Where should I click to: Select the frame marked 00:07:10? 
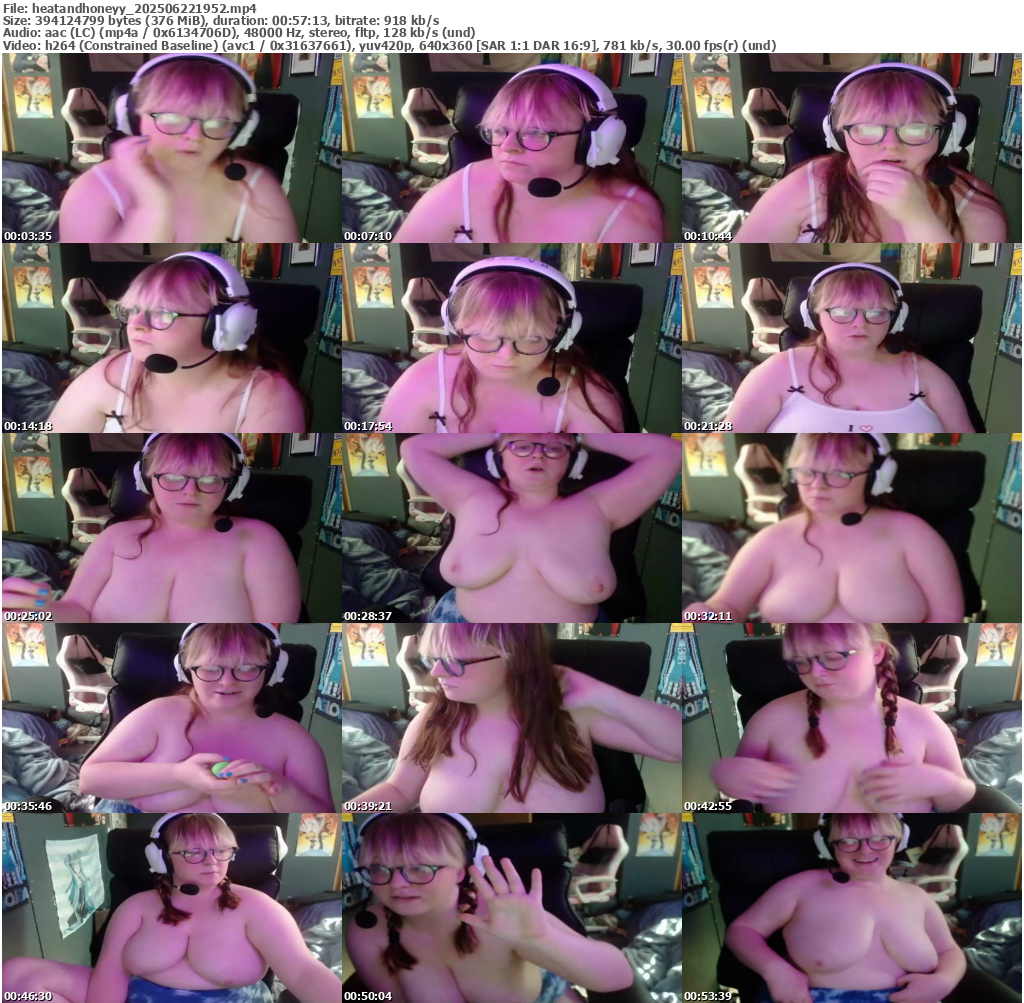tap(511, 148)
